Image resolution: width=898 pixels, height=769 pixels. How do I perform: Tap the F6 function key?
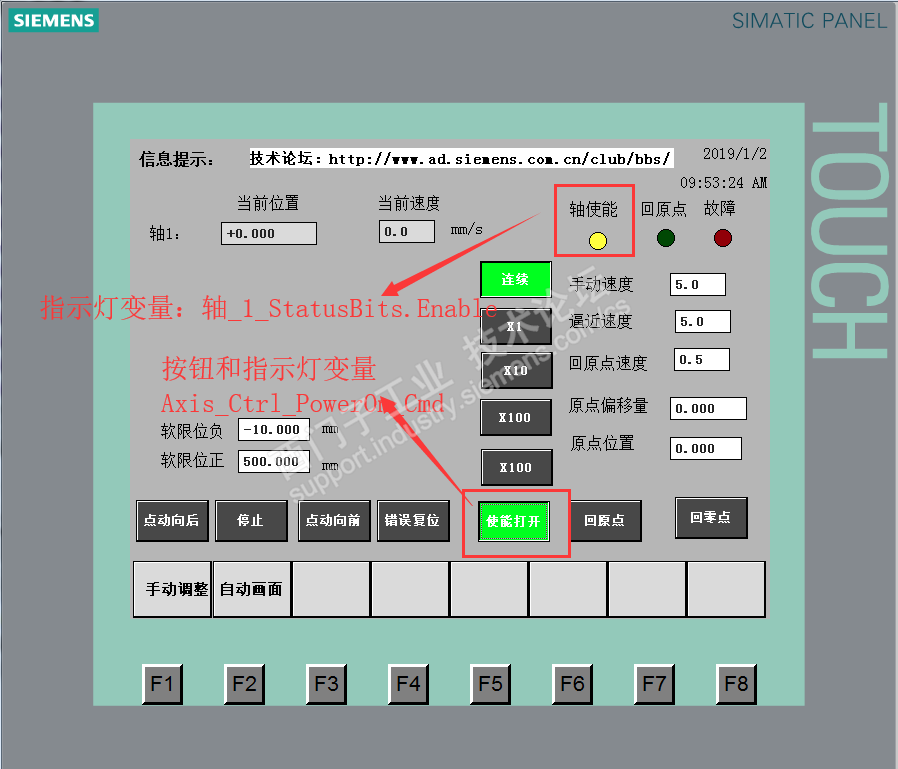tap(572, 684)
